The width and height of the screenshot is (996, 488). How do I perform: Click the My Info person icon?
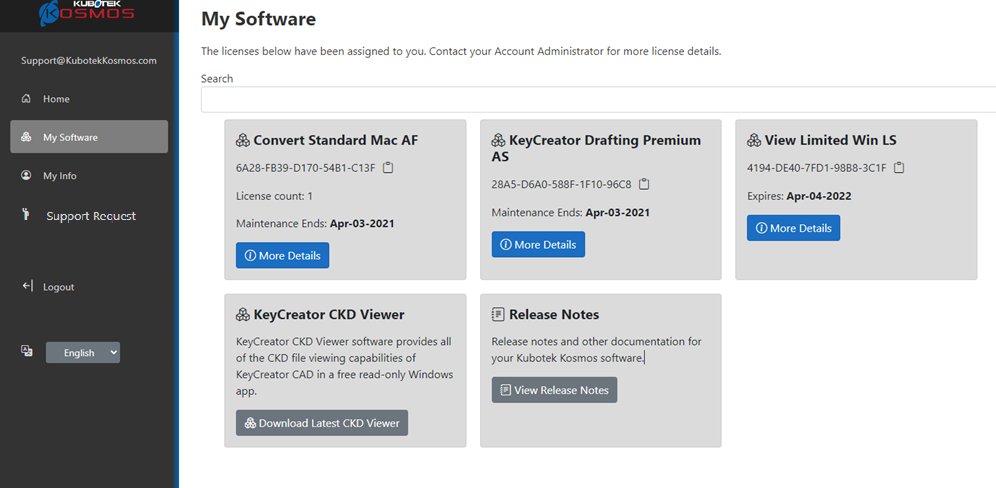click(26, 176)
